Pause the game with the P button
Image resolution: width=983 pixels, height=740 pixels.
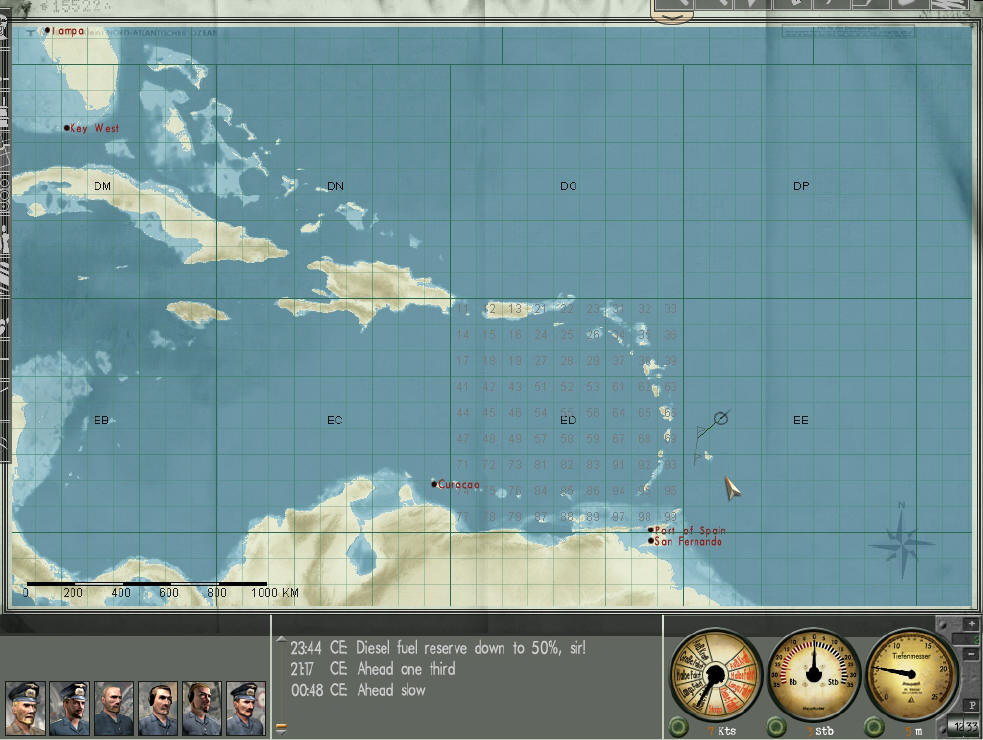pos(972,705)
